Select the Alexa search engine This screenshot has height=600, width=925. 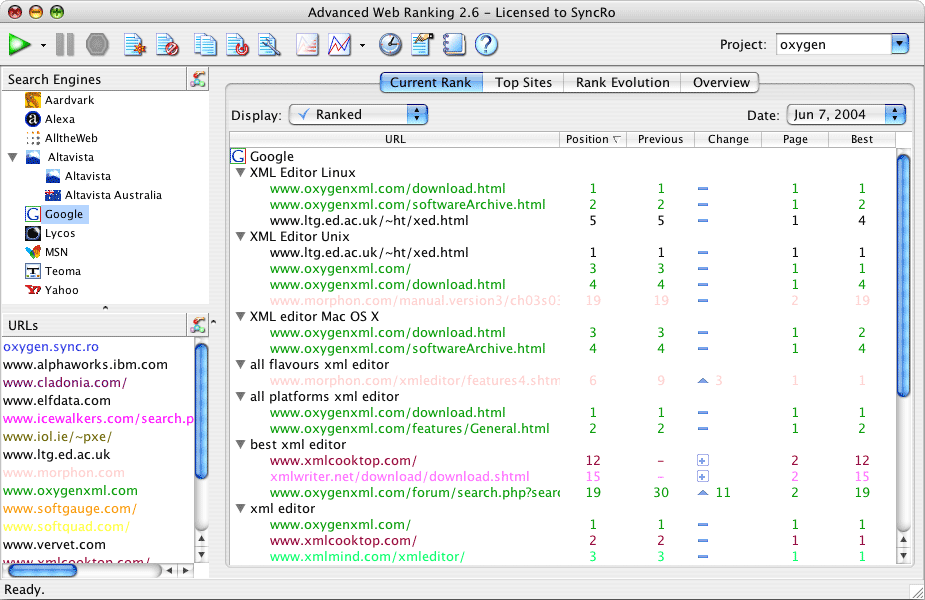pos(50,119)
